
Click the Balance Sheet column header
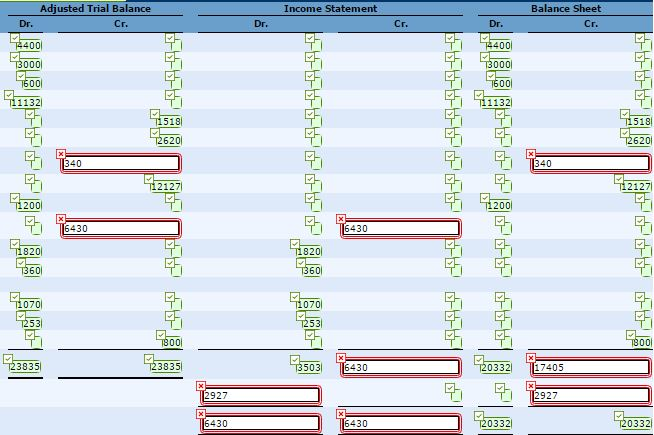(566, 8)
